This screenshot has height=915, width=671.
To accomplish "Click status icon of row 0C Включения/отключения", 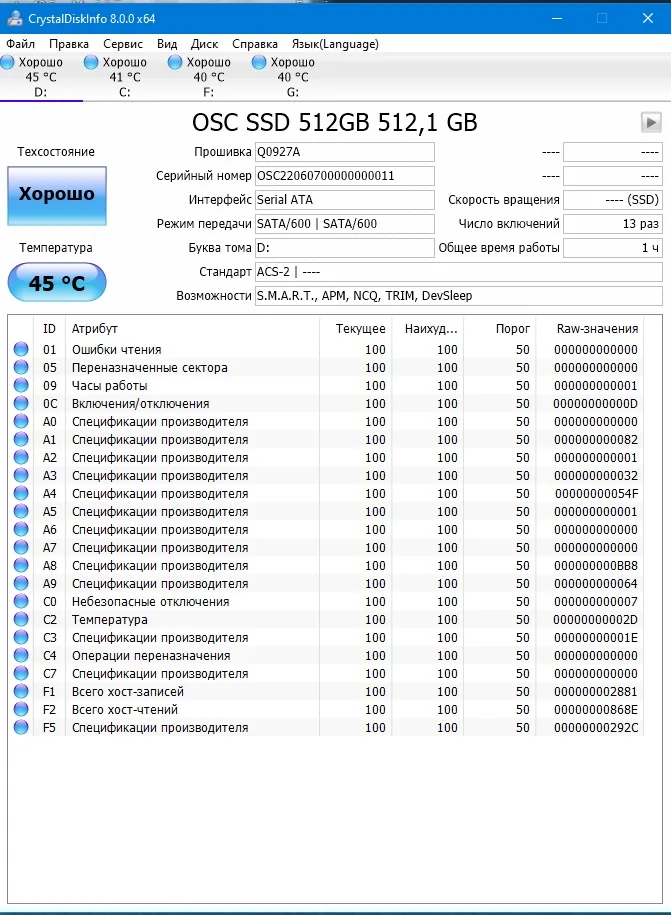I will 21,403.
